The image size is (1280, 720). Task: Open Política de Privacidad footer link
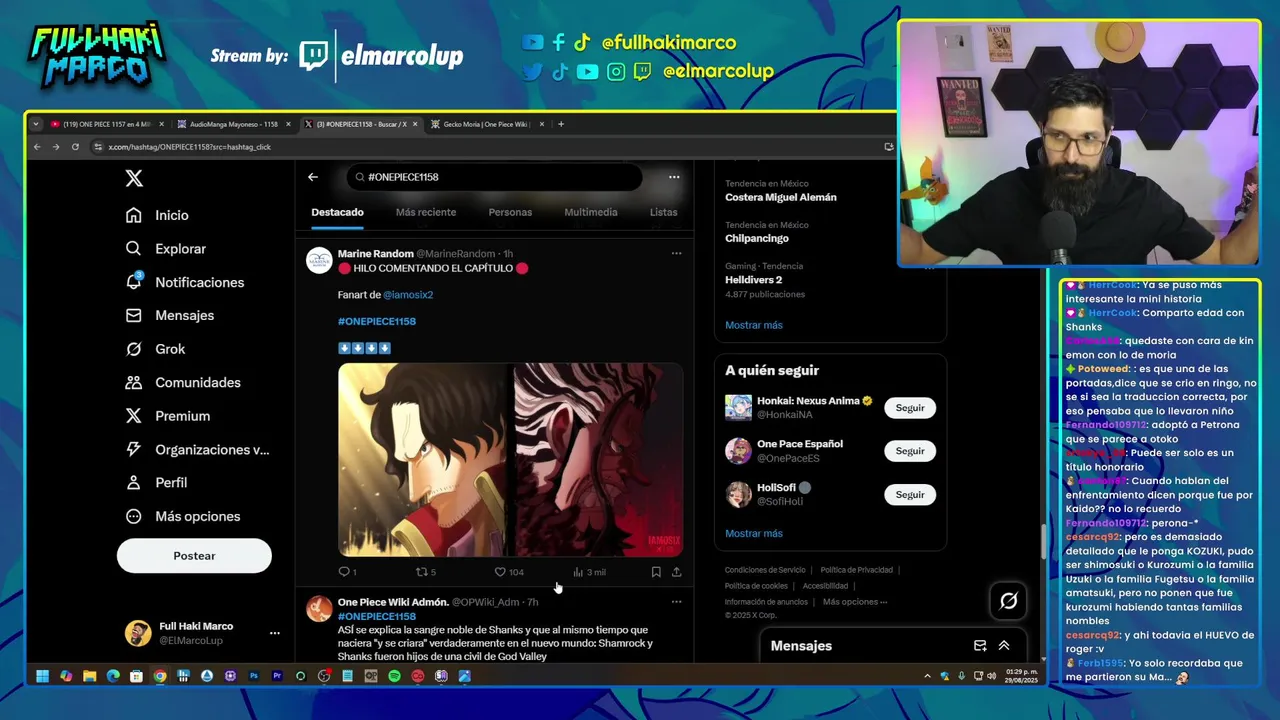pyautogui.click(x=857, y=570)
